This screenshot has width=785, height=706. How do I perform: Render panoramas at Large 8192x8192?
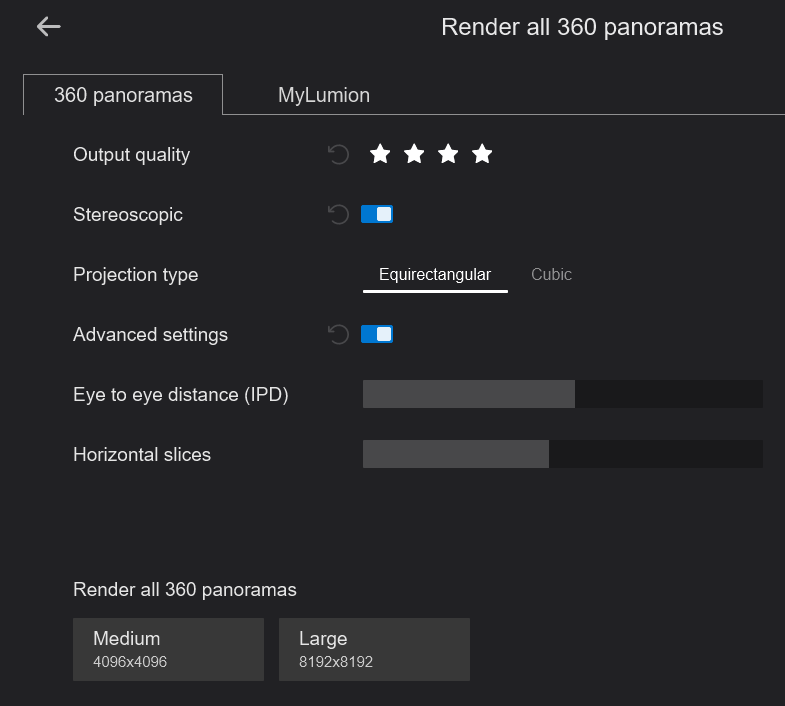click(x=374, y=649)
